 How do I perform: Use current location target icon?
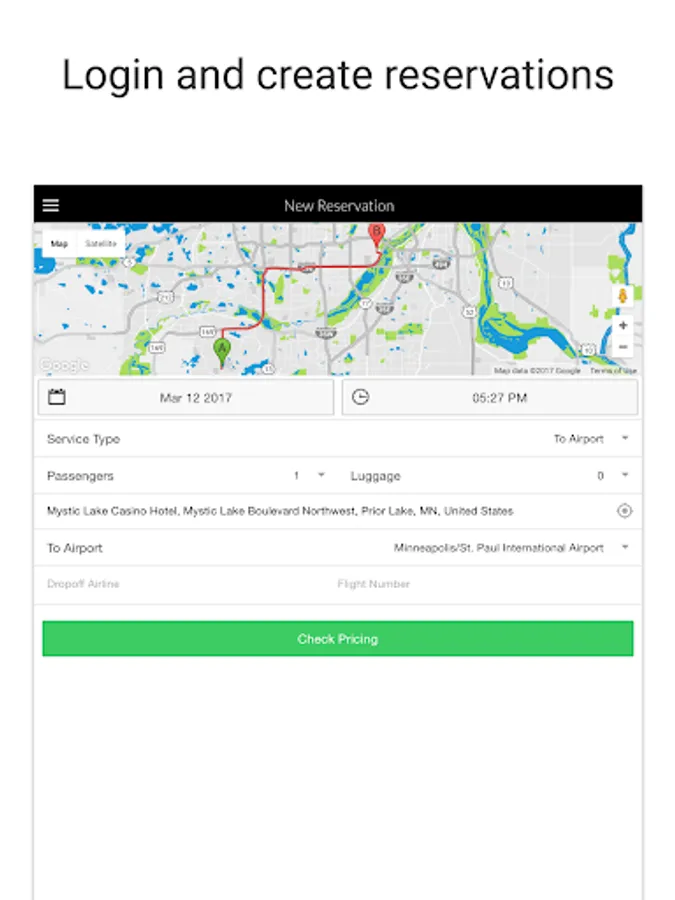click(x=624, y=510)
